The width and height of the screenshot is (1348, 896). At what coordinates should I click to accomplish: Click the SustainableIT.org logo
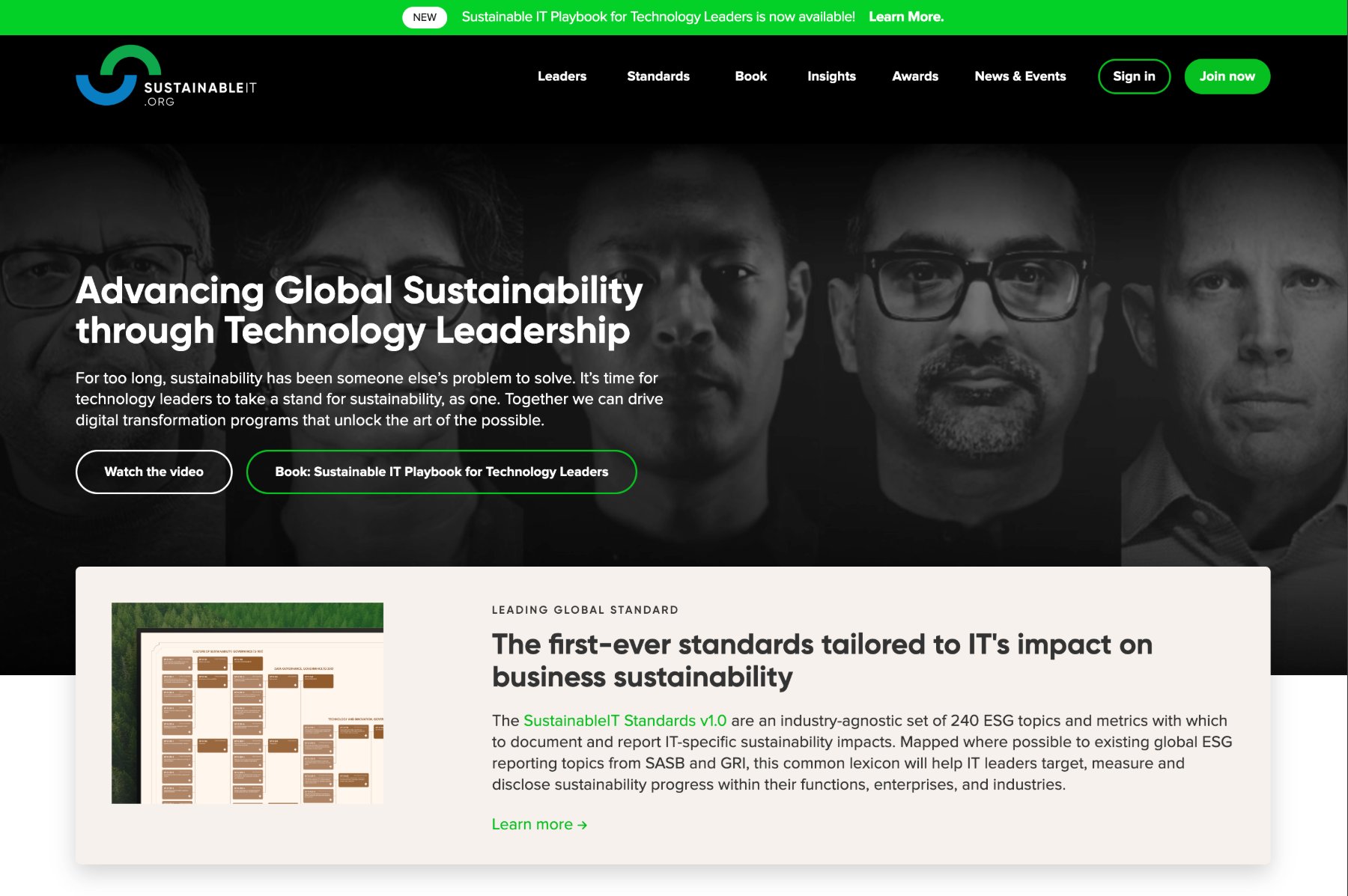(166, 76)
